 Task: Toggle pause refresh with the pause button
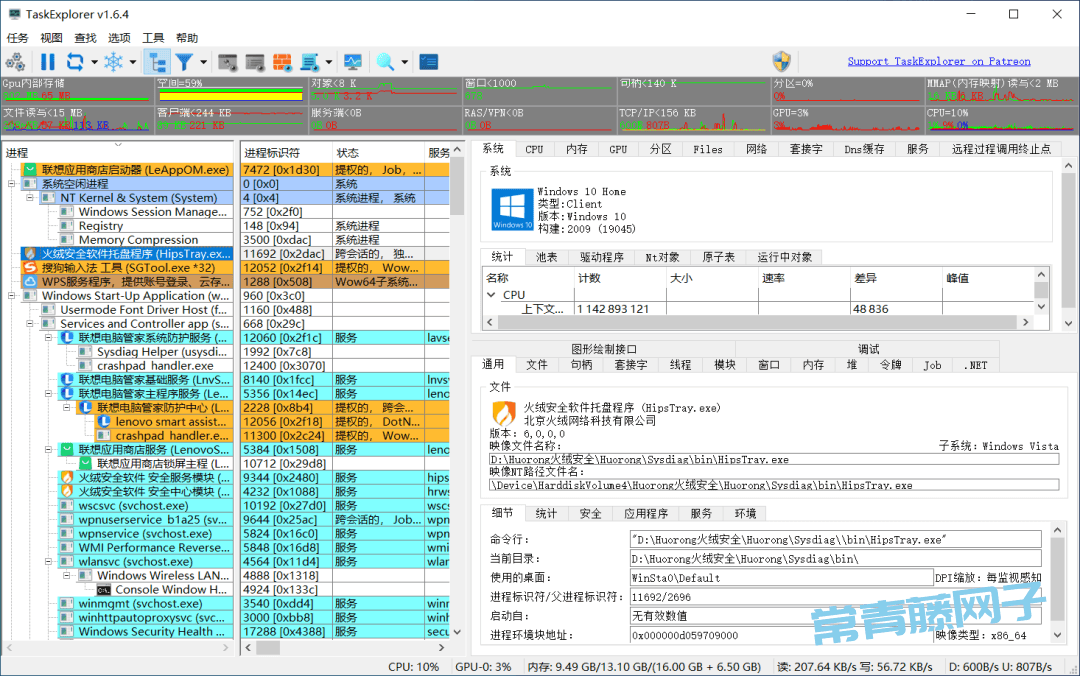coord(48,62)
